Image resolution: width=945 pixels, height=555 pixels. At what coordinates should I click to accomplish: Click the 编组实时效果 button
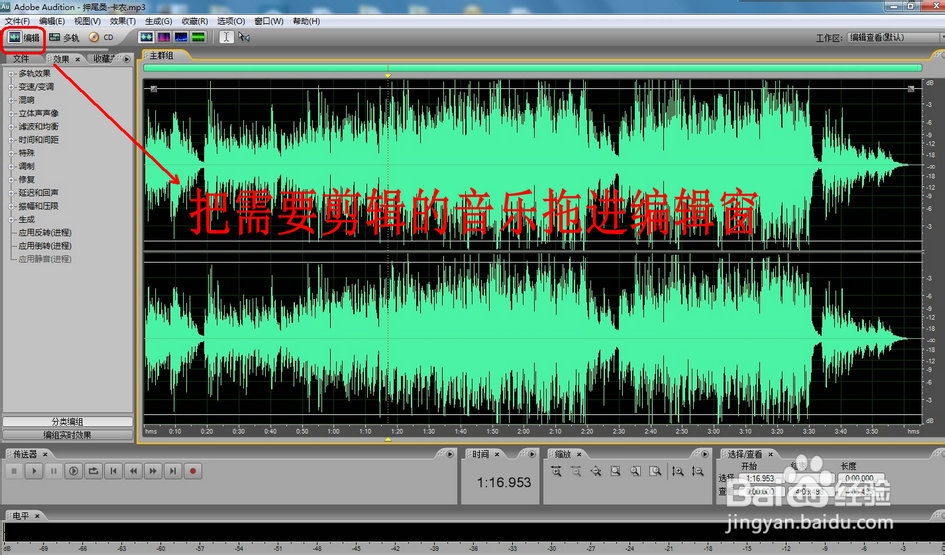click(x=68, y=434)
